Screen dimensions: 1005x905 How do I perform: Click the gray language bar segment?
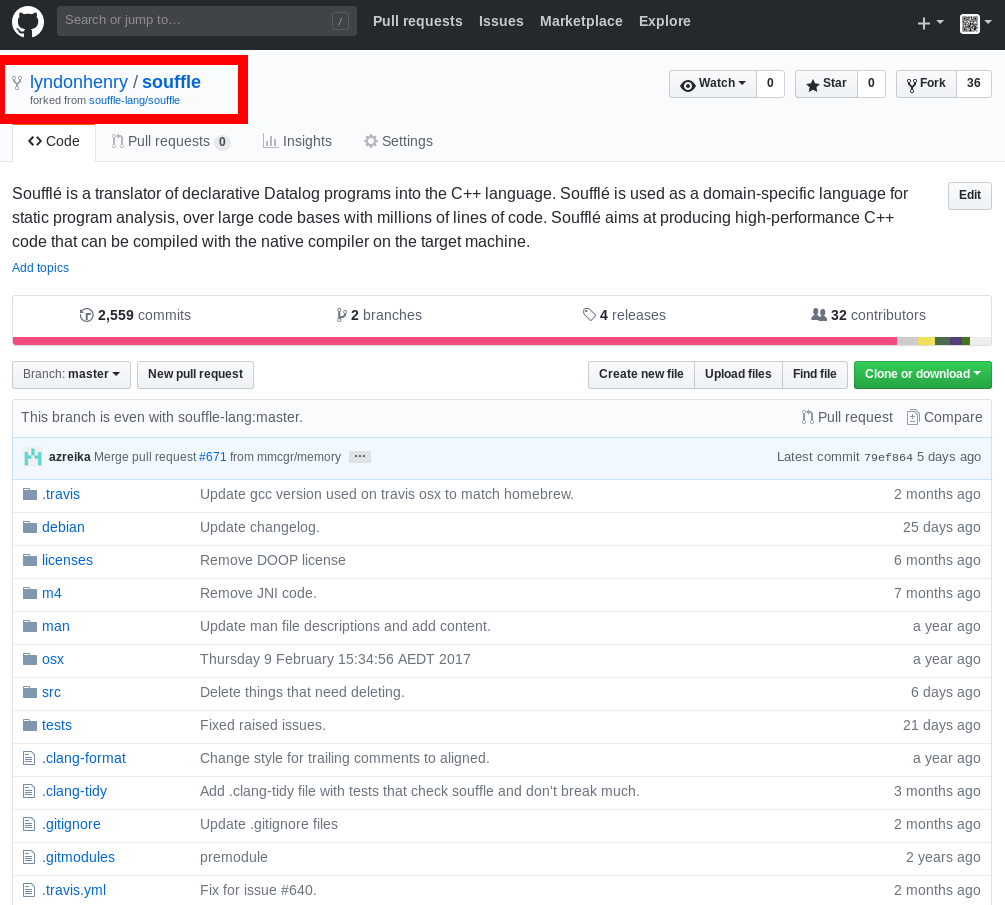pyautogui.click(x=907, y=341)
